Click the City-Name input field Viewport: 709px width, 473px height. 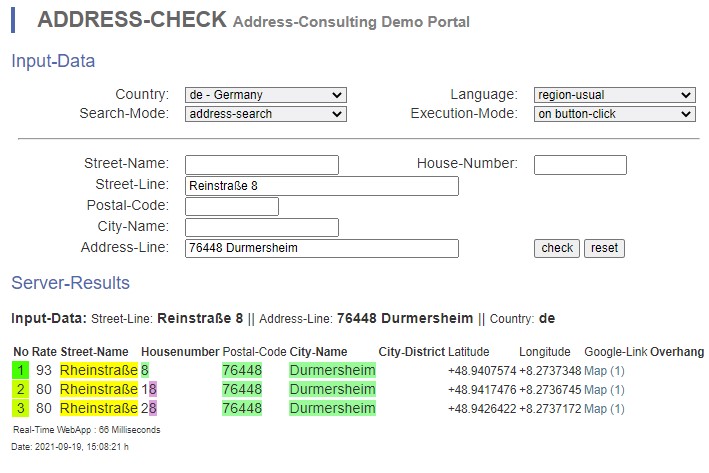tap(262, 228)
